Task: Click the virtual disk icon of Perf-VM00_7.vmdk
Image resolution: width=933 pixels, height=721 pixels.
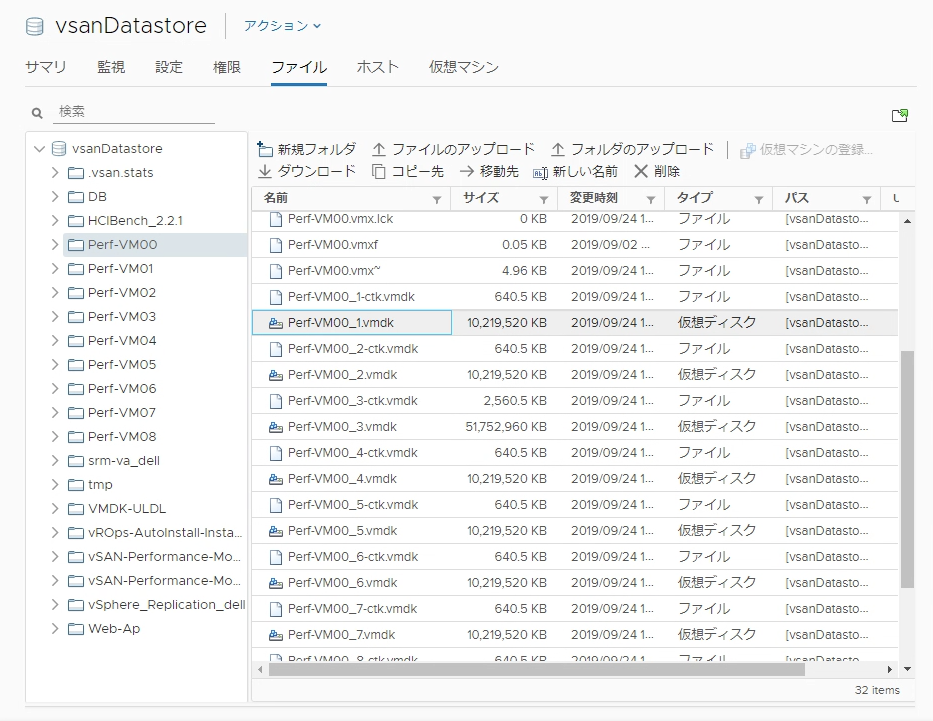Action: 275,635
